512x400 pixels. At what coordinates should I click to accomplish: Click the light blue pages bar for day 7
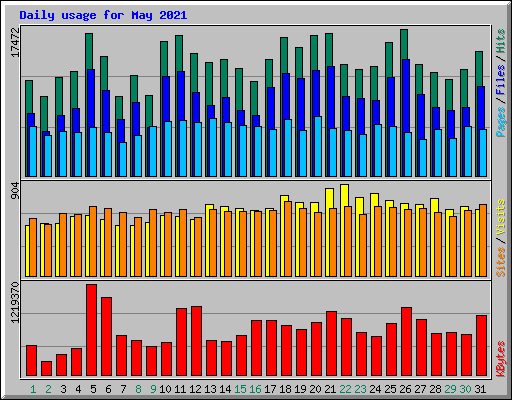[x=123, y=160]
